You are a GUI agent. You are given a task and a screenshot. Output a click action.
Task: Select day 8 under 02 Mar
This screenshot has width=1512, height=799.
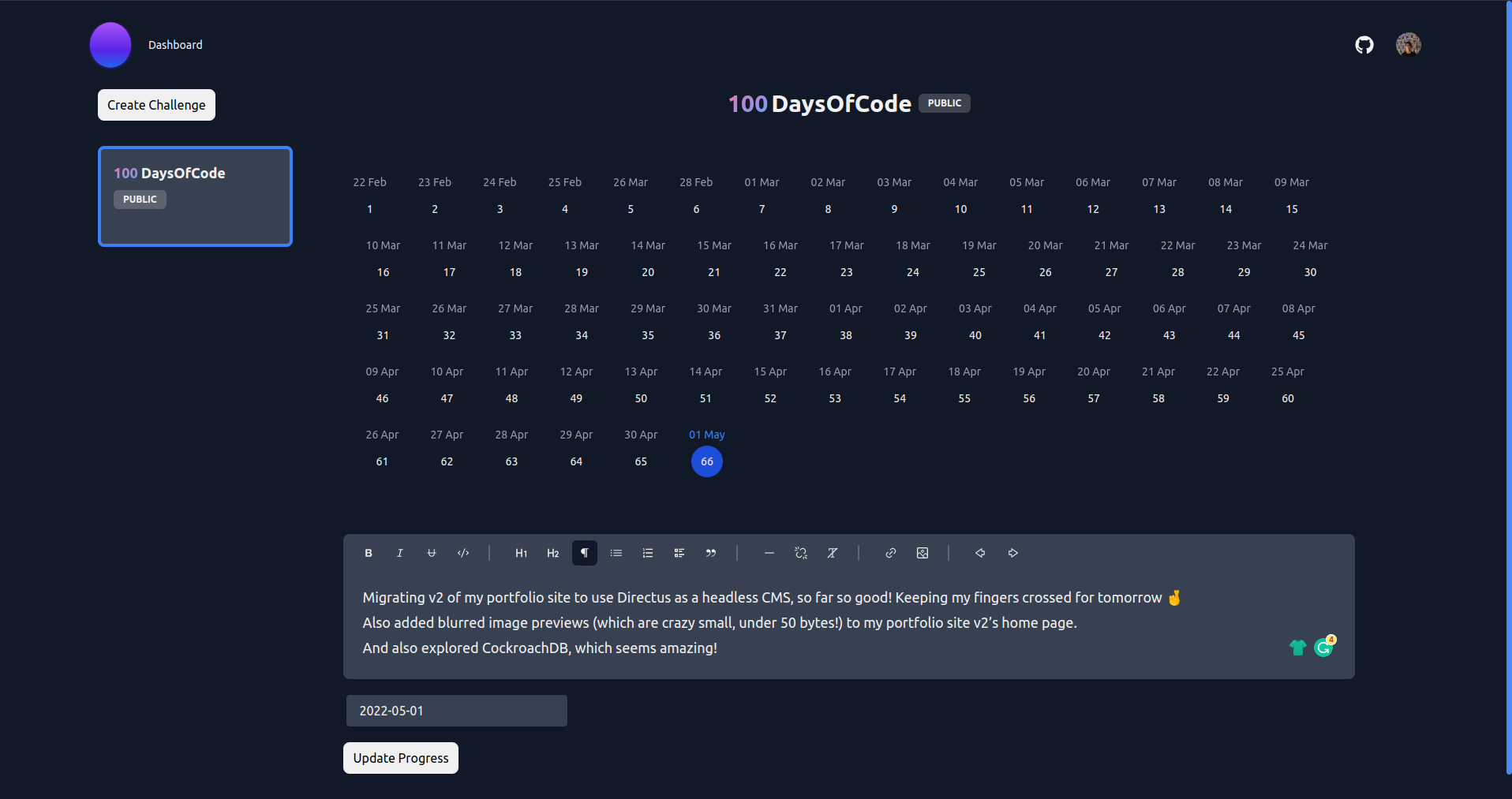[828, 209]
